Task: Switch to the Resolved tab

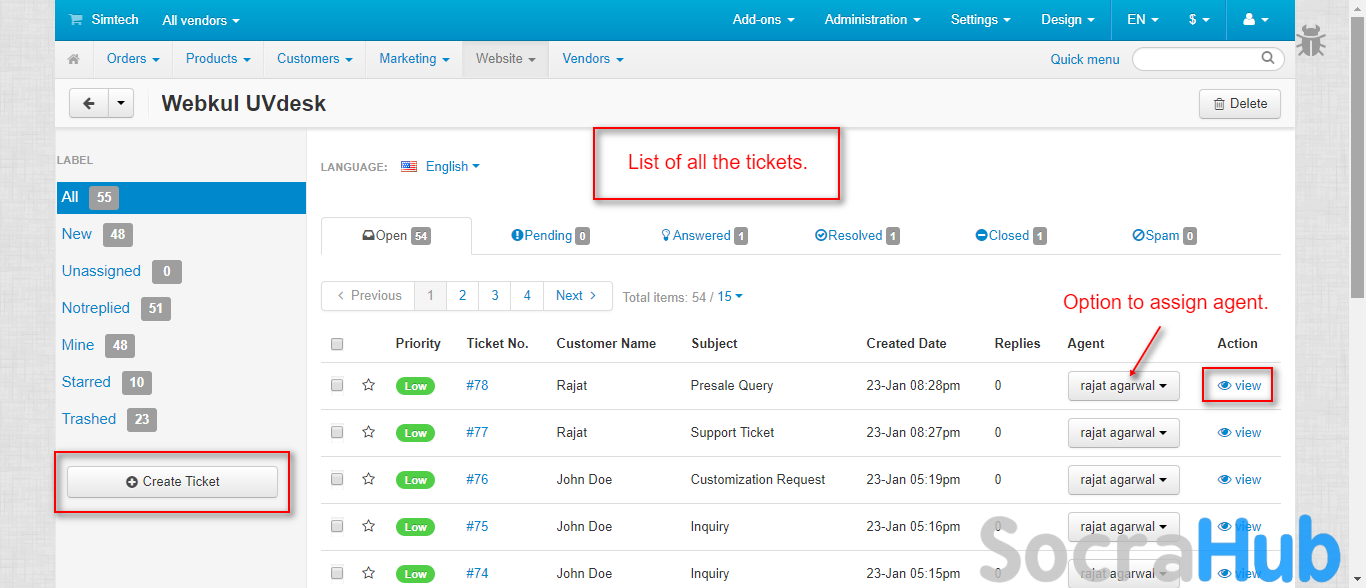Action: (x=855, y=236)
